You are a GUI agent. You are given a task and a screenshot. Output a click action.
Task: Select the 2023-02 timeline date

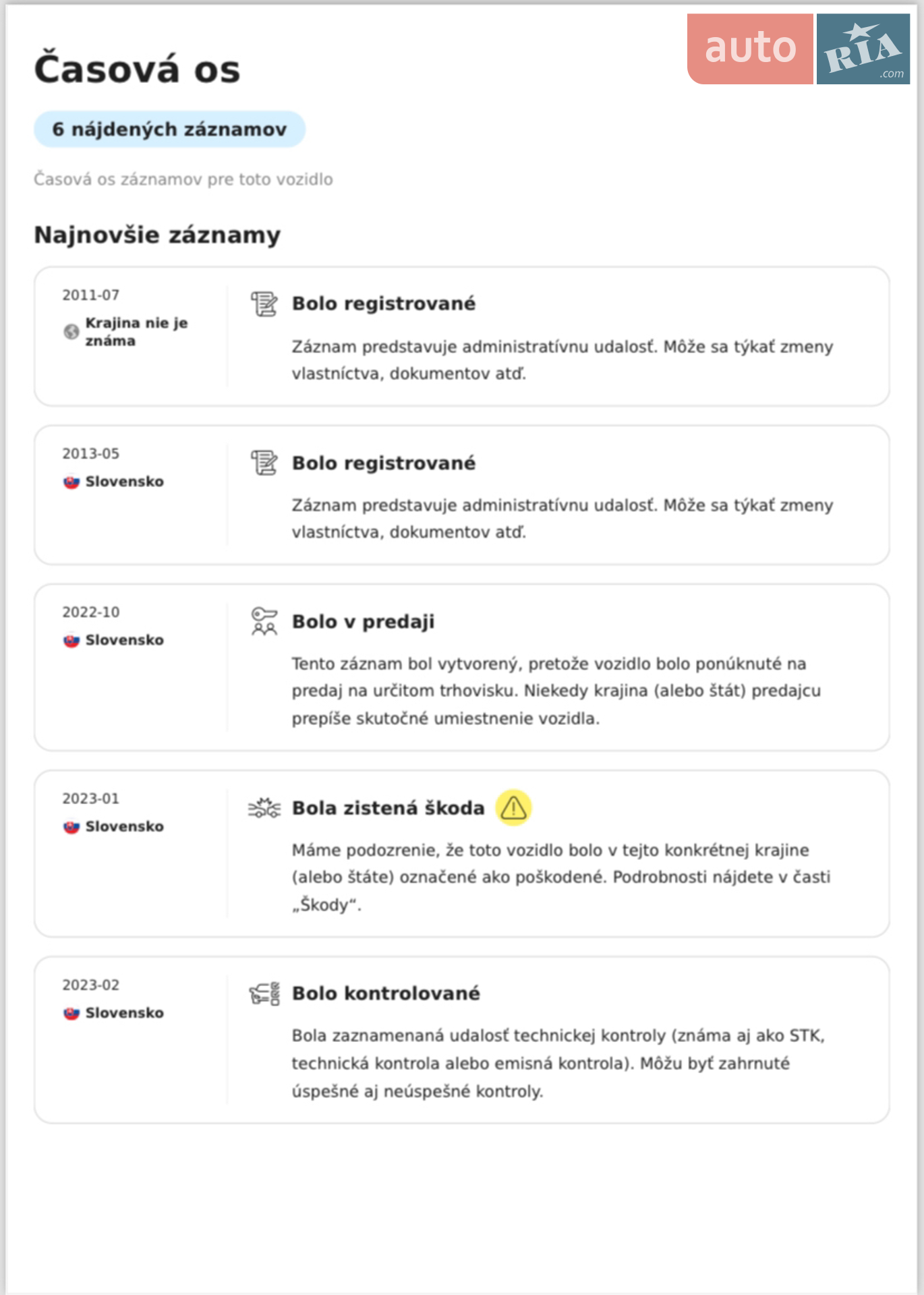coord(91,985)
